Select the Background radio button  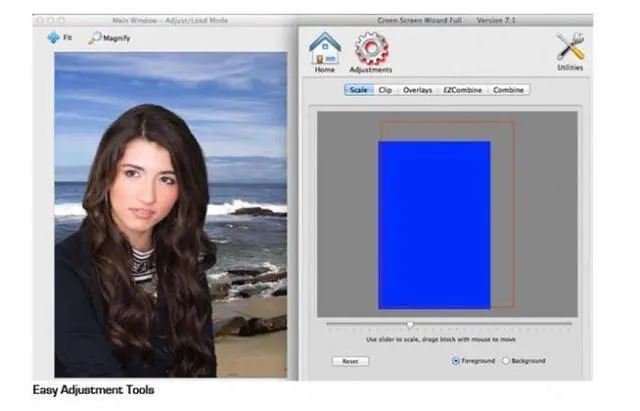506,361
